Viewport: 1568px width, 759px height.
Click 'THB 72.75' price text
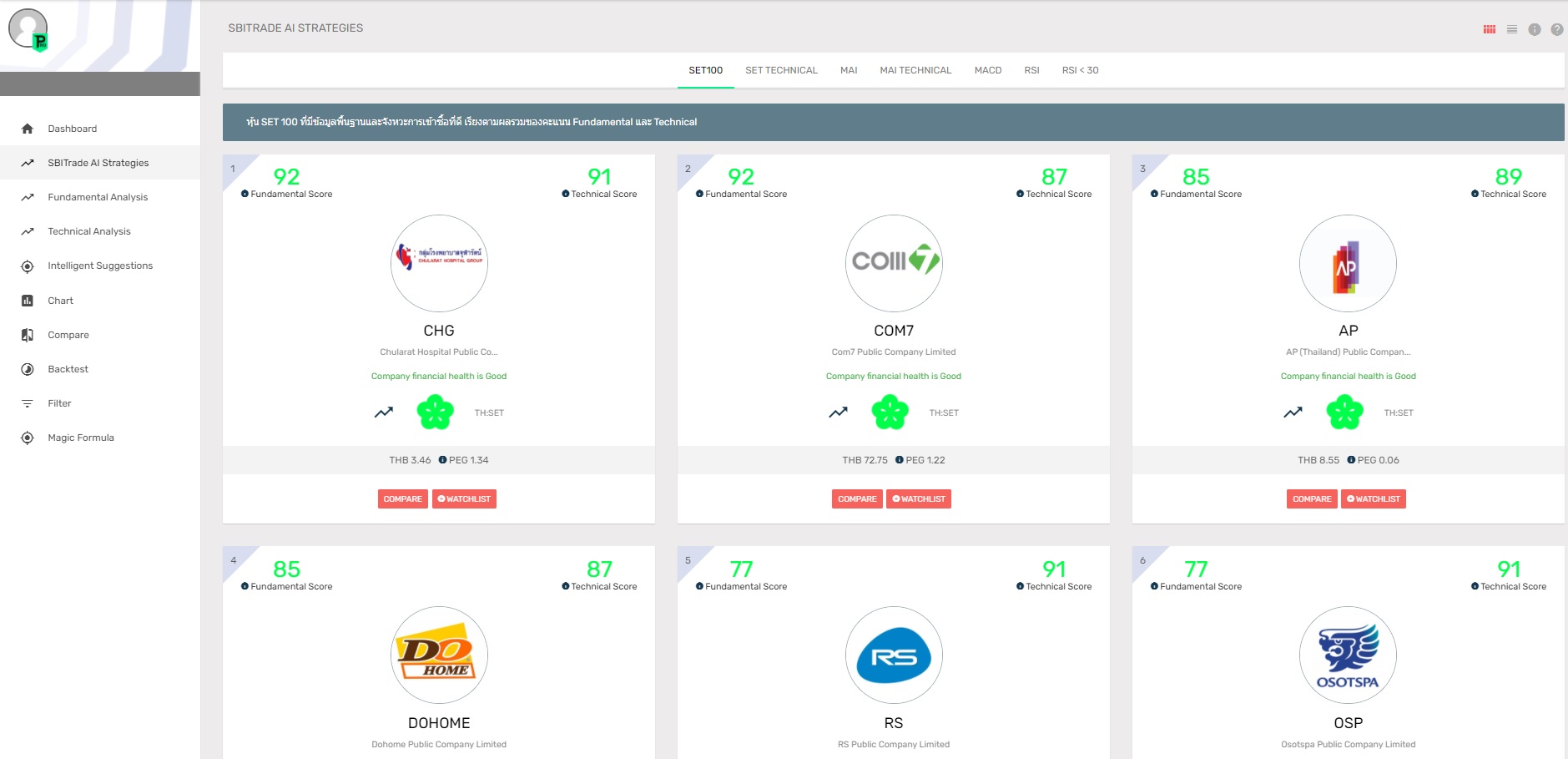coord(865,460)
